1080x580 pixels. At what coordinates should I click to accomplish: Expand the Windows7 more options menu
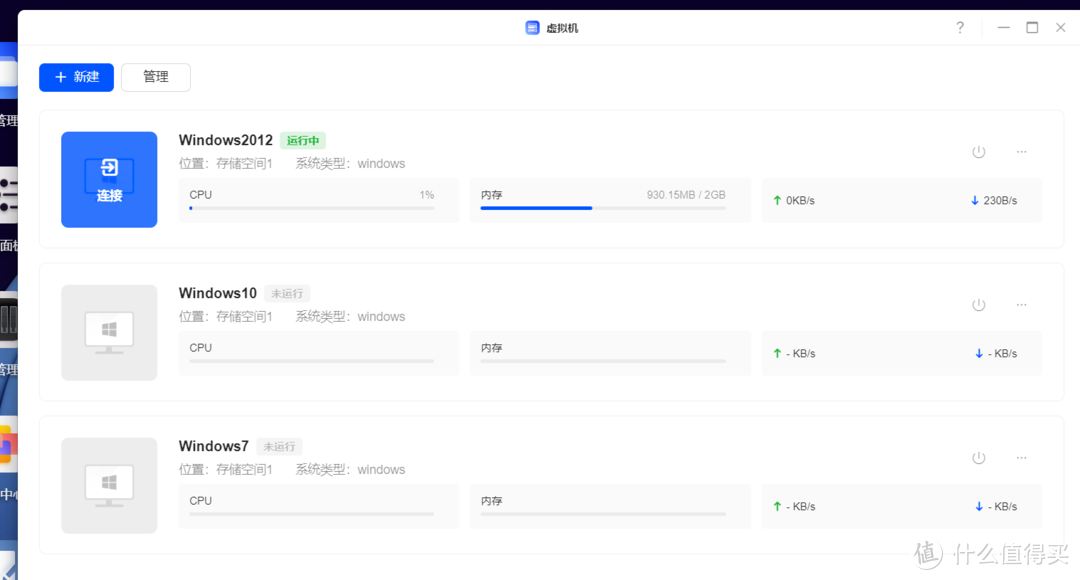click(1021, 458)
